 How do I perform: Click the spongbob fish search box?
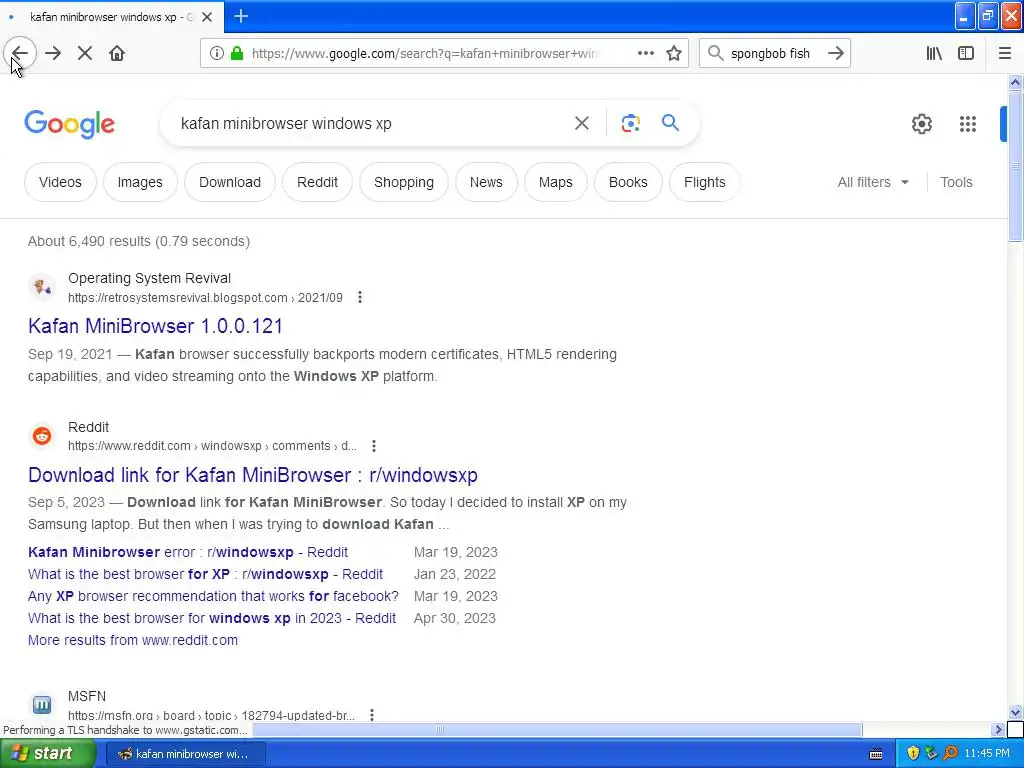[775, 54]
